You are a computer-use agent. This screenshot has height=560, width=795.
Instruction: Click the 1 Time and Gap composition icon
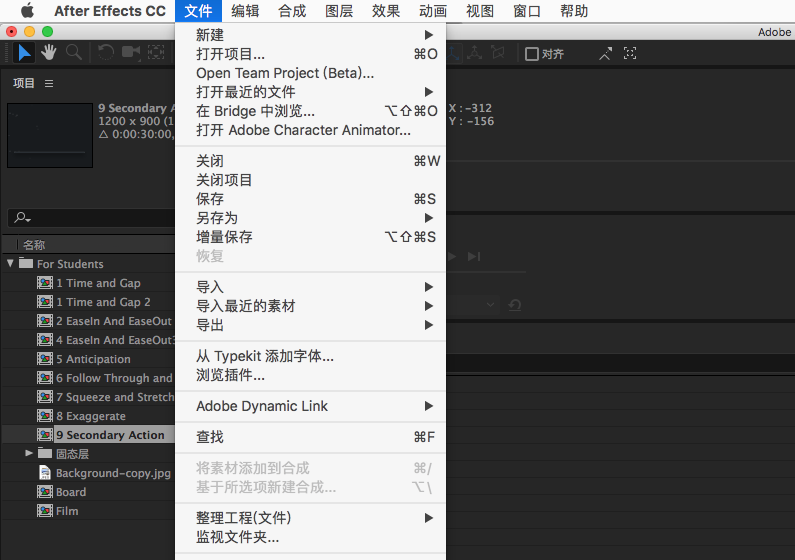click(x=45, y=283)
